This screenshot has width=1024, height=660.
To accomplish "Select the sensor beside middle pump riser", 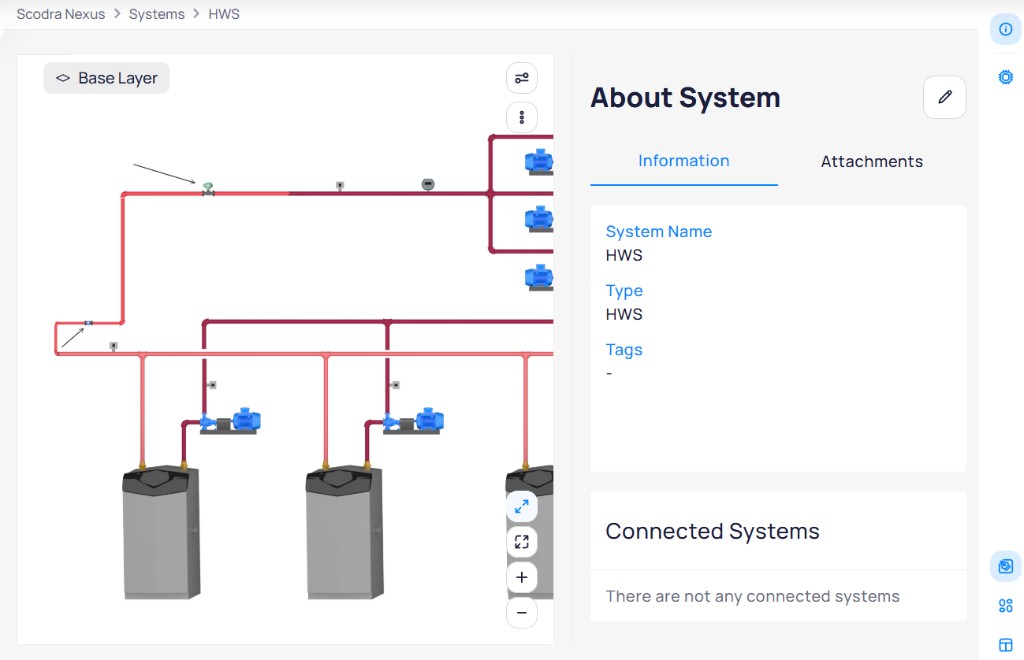I will point(395,385).
